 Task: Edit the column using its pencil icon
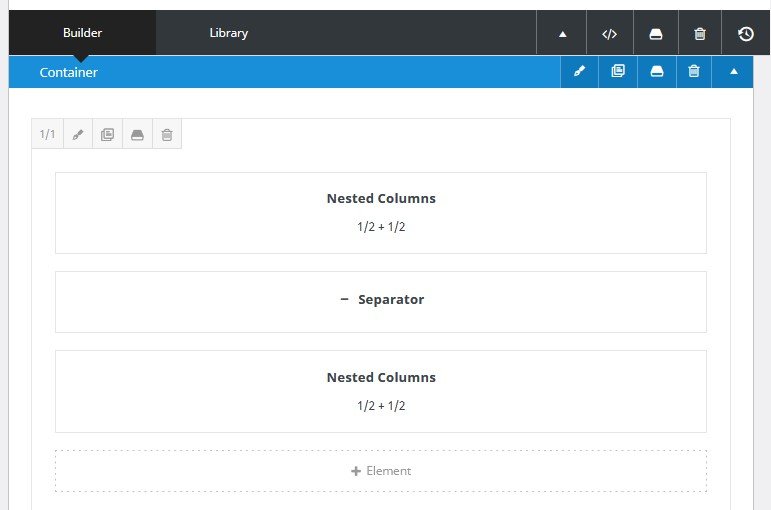(78, 134)
